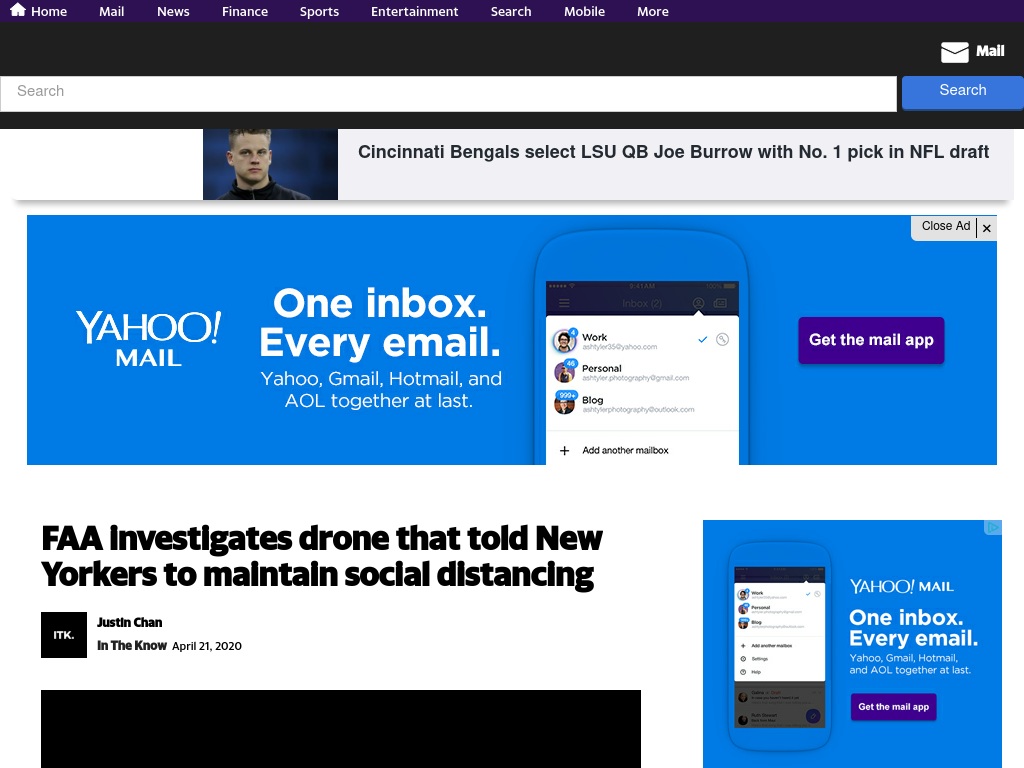Open the Mail envelope icon in the header
The height and width of the screenshot is (768, 1024).
[954, 52]
